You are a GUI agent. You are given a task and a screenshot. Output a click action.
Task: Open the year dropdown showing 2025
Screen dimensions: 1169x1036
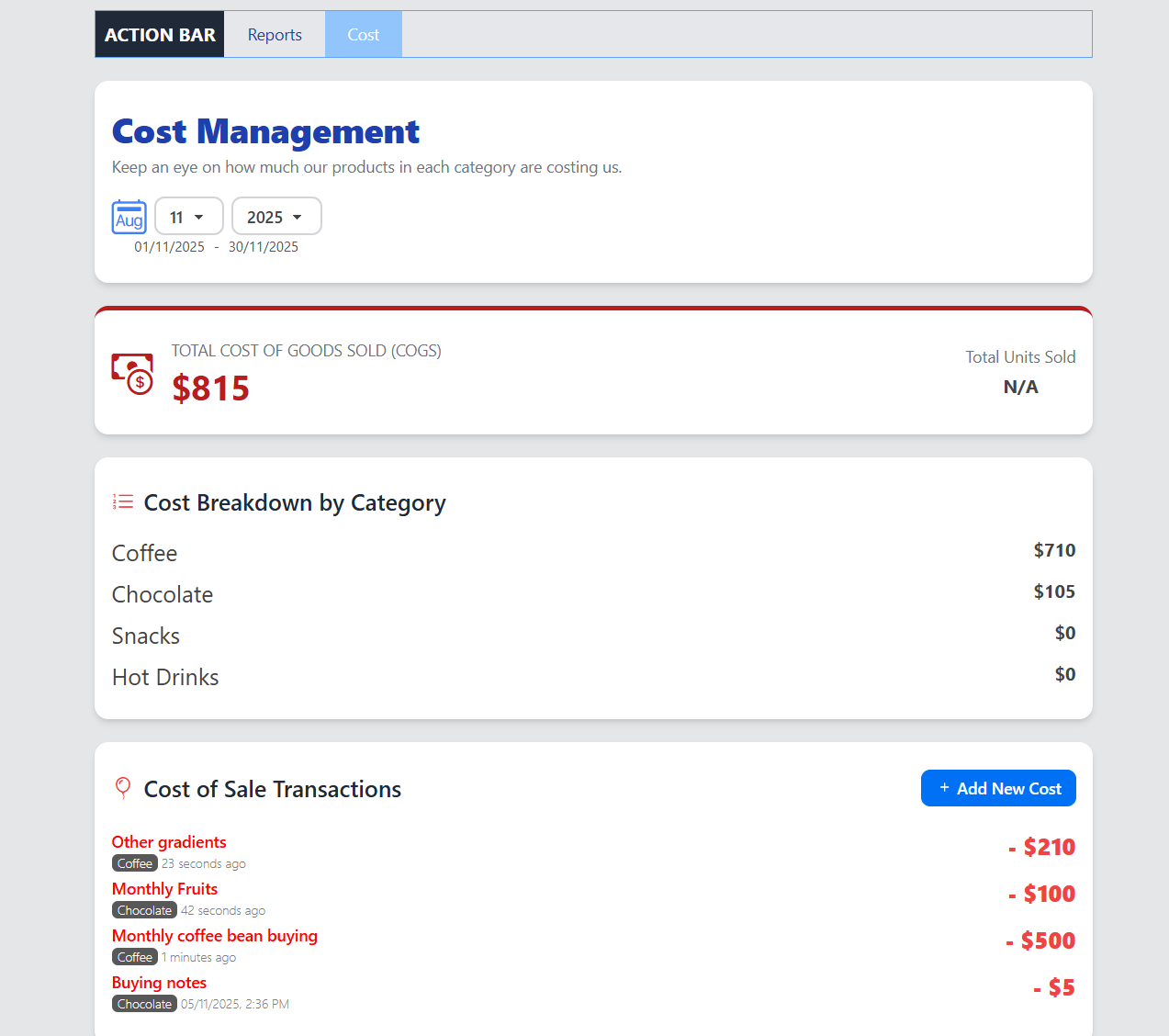(276, 216)
